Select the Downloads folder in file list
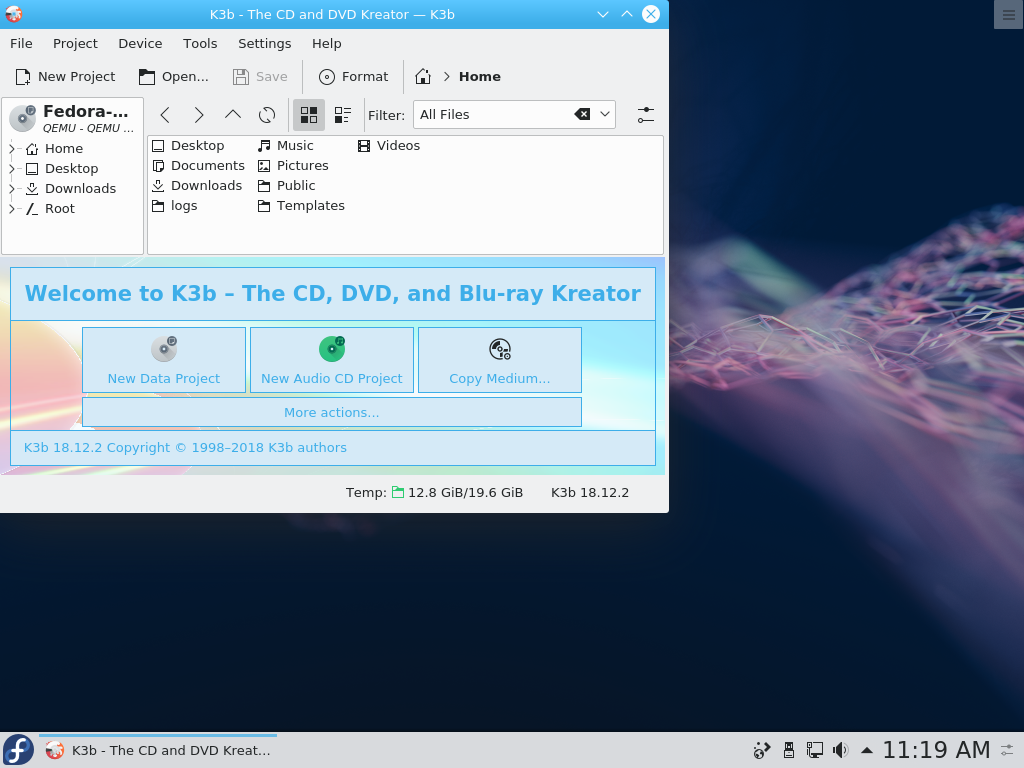 (197, 185)
